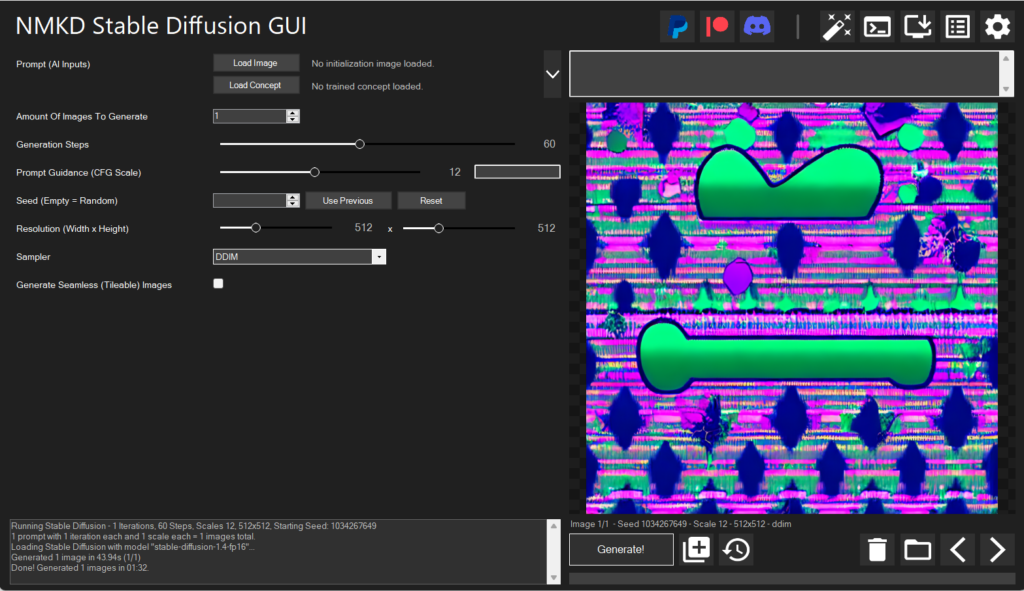Expand the Sampler DDIM dropdown
This screenshot has height=591, width=1024.
click(x=378, y=257)
